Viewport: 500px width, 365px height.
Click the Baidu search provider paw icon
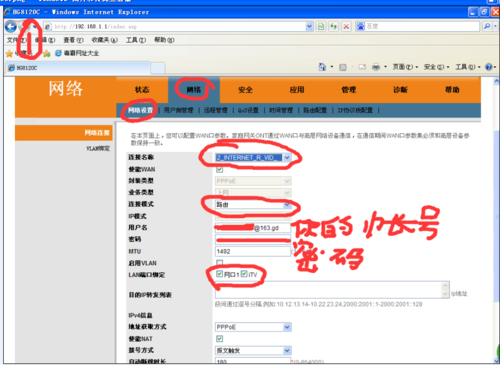tap(361, 26)
